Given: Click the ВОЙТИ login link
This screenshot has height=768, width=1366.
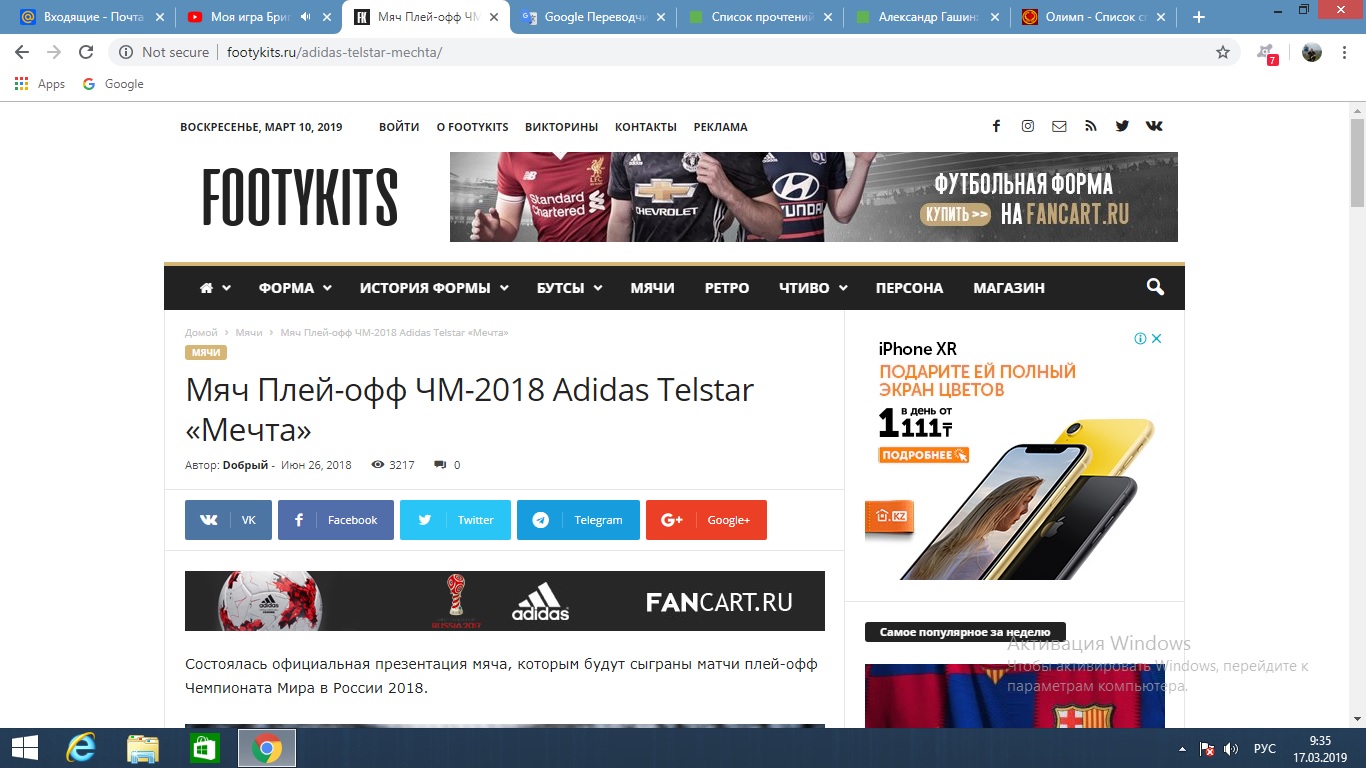Looking at the screenshot, I should pyautogui.click(x=399, y=127).
